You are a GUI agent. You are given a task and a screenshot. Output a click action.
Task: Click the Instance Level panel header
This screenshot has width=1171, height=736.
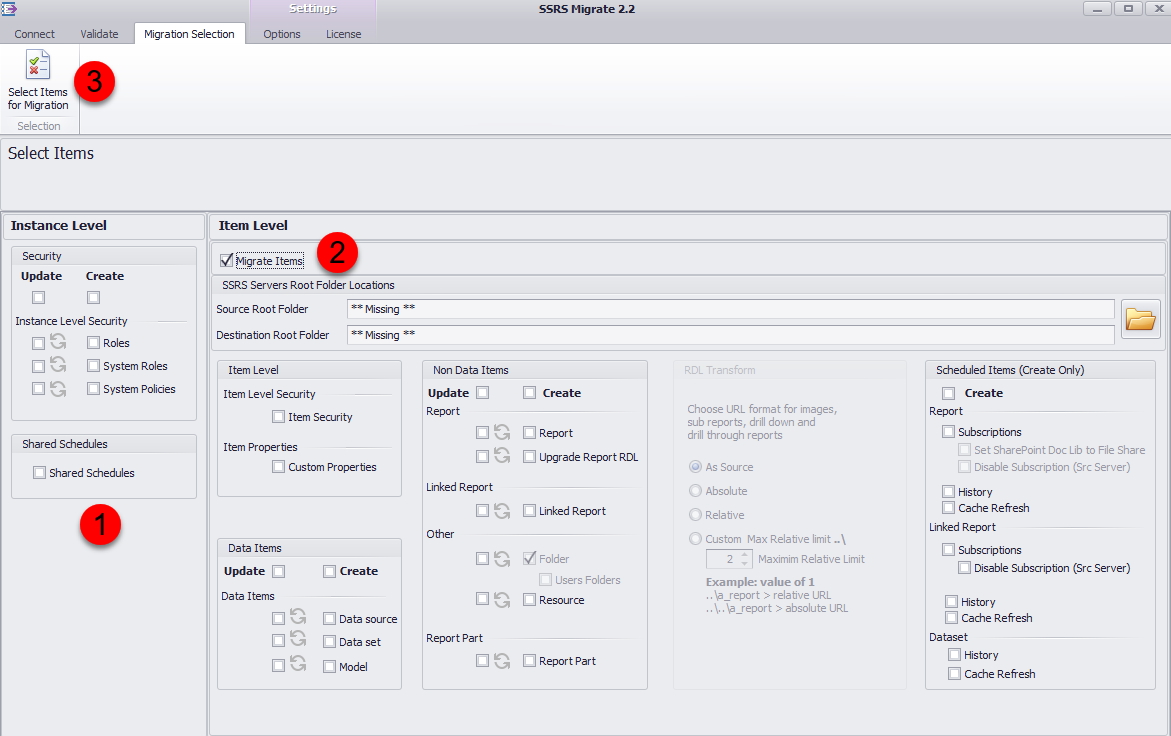click(x=104, y=225)
